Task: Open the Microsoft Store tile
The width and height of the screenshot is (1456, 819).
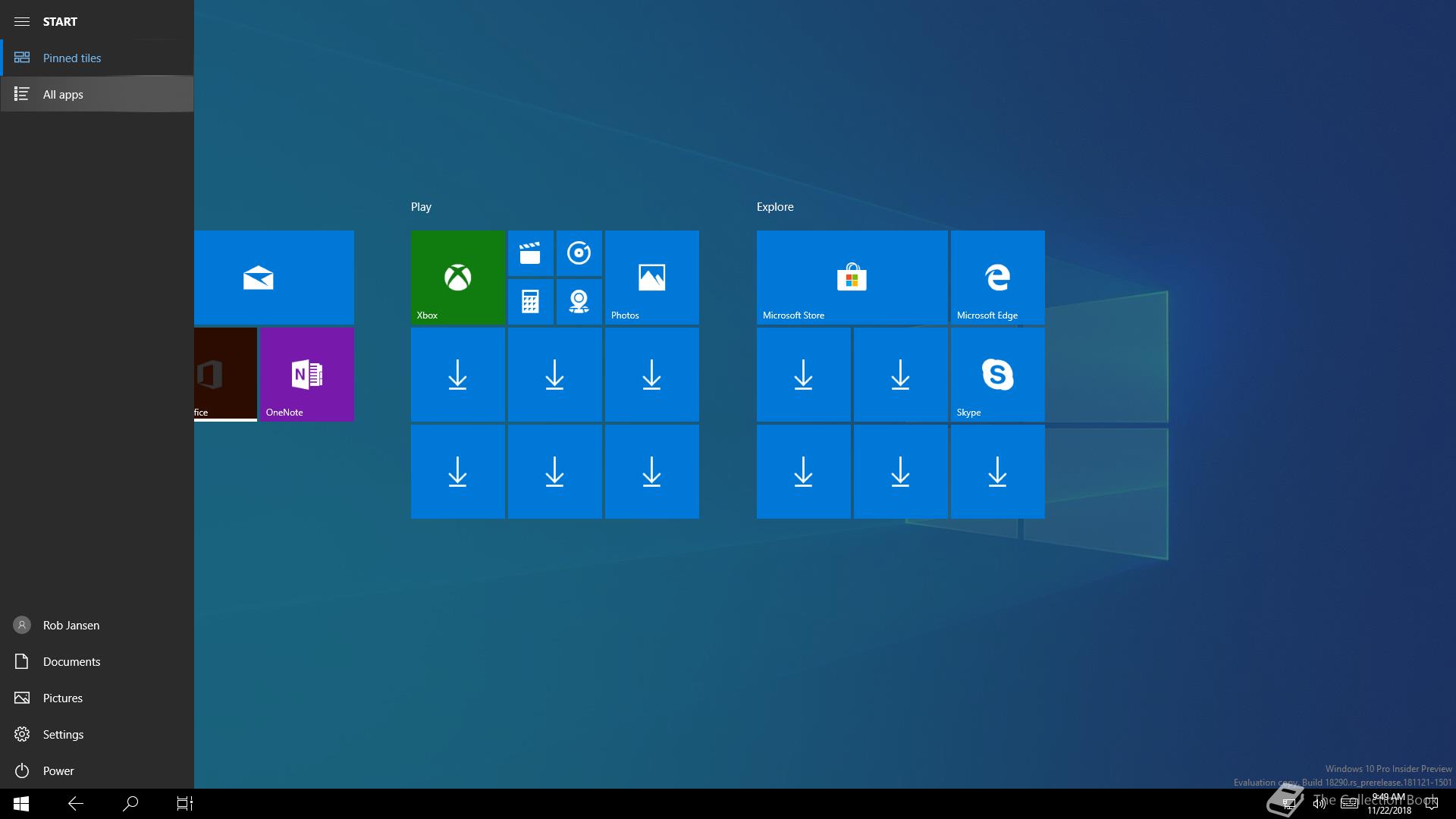Action: [x=852, y=278]
